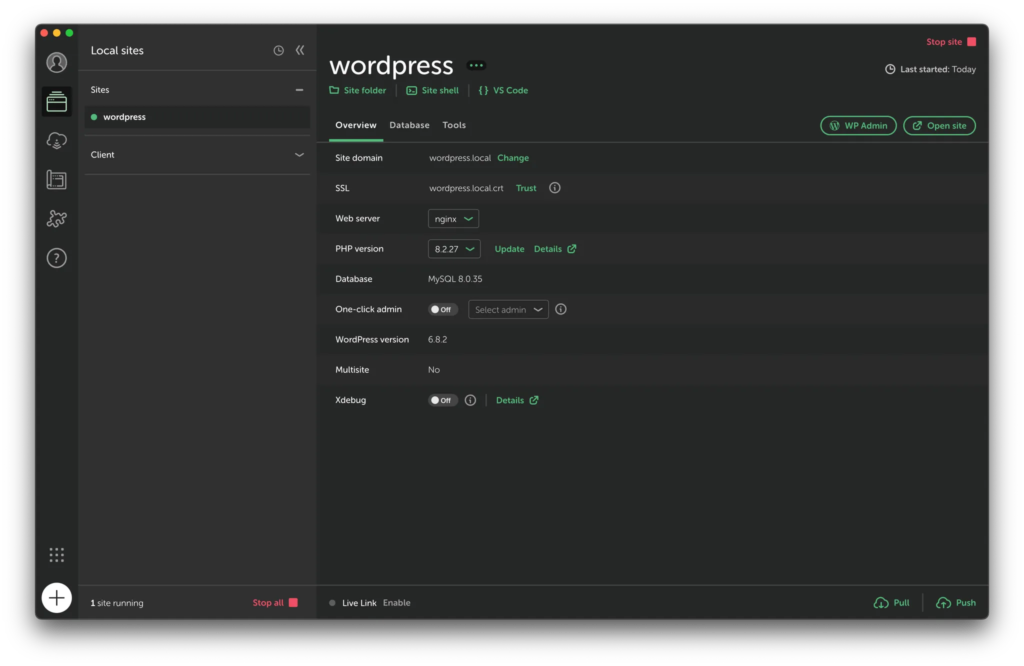Switch to the Database tab
This screenshot has width=1024, height=666.
pyautogui.click(x=409, y=125)
